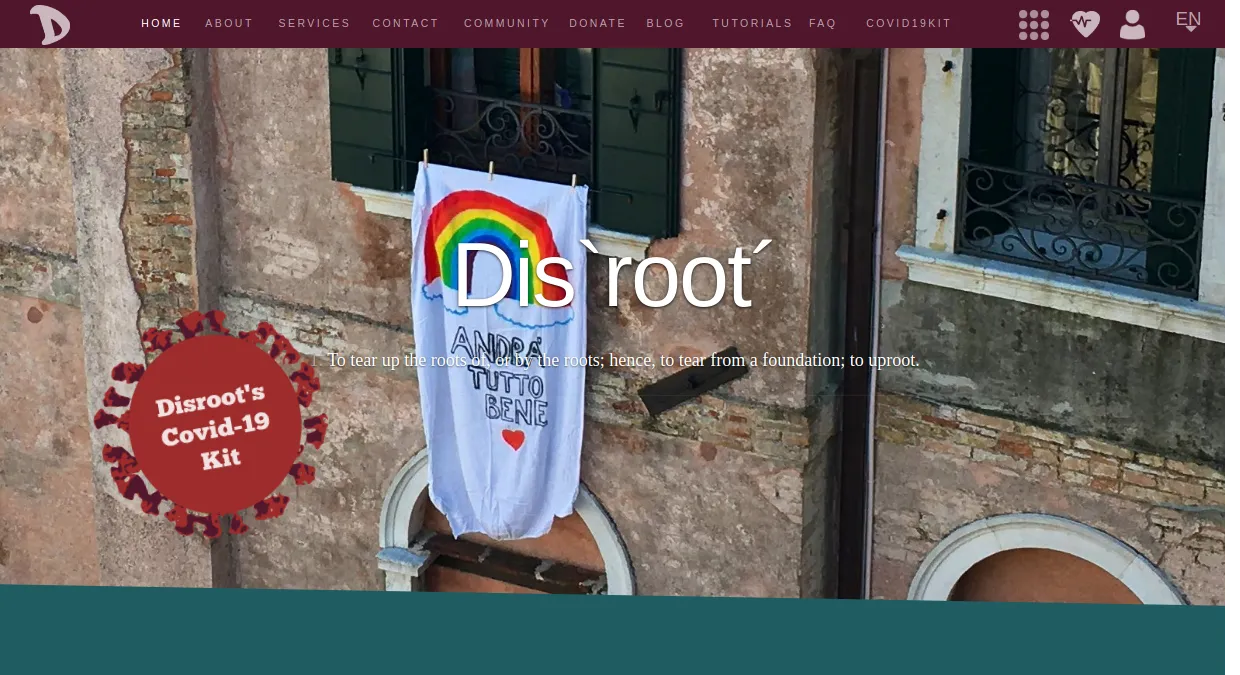Open the About page
The width and height of the screenshot is (1240, 675).
(229, 23)
